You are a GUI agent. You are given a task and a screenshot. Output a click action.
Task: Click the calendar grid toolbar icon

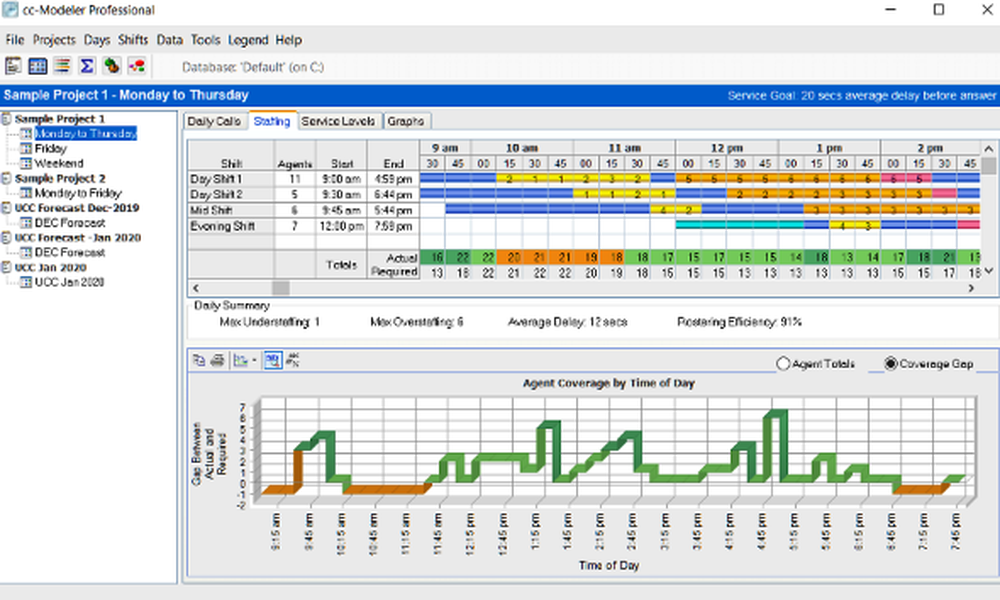[37, 67]
